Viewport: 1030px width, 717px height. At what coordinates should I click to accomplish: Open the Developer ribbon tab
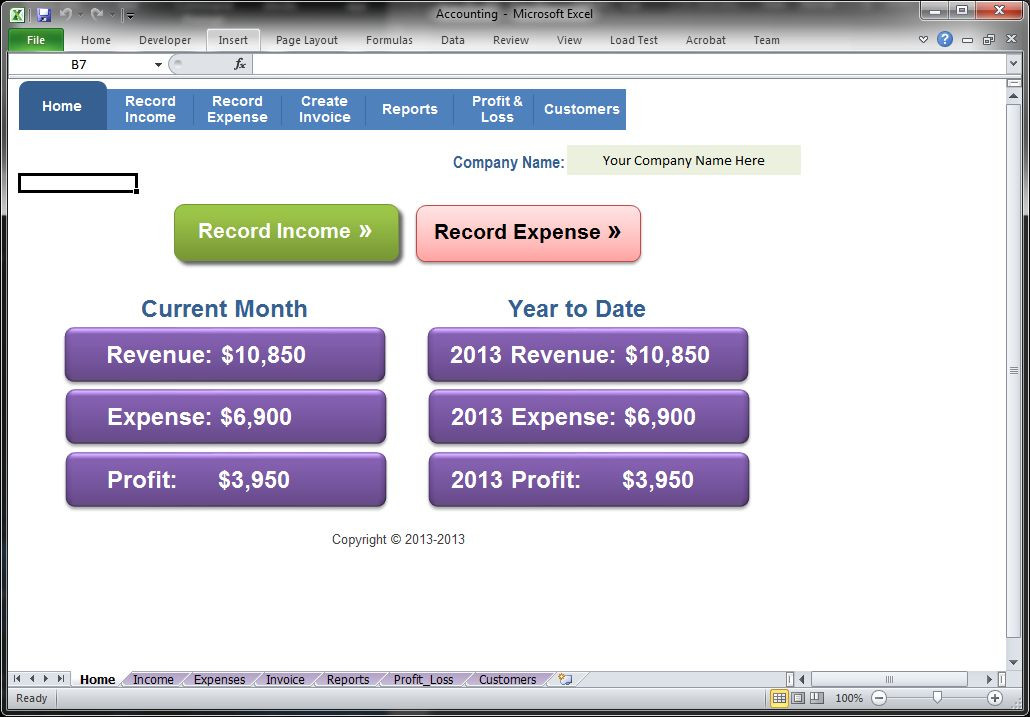tap(165, 40)
